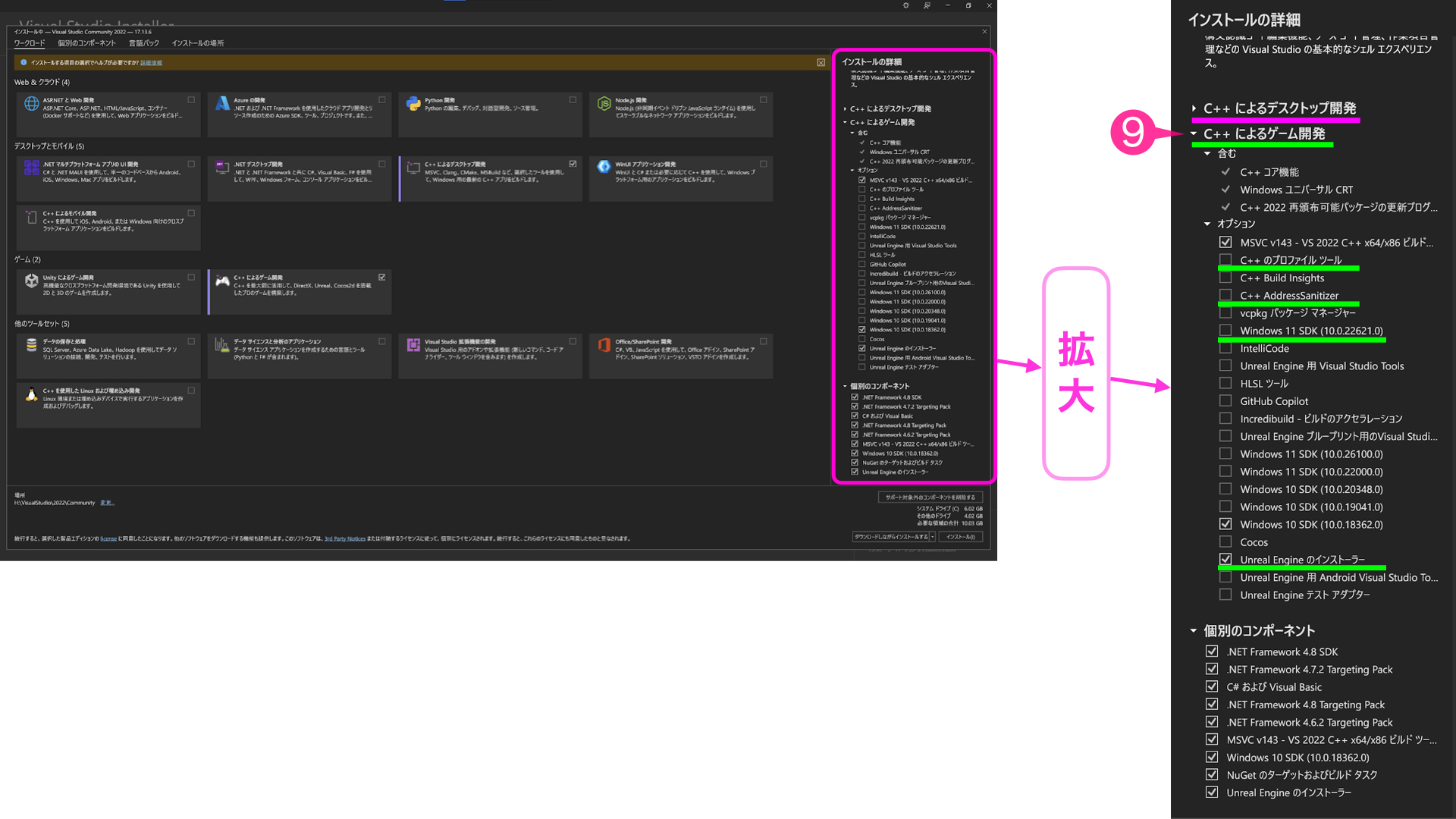The image size is (1456, 819).
Task: Collapse C++ によるゲーム開発 in the enlarged details view
Action: 1194,133
